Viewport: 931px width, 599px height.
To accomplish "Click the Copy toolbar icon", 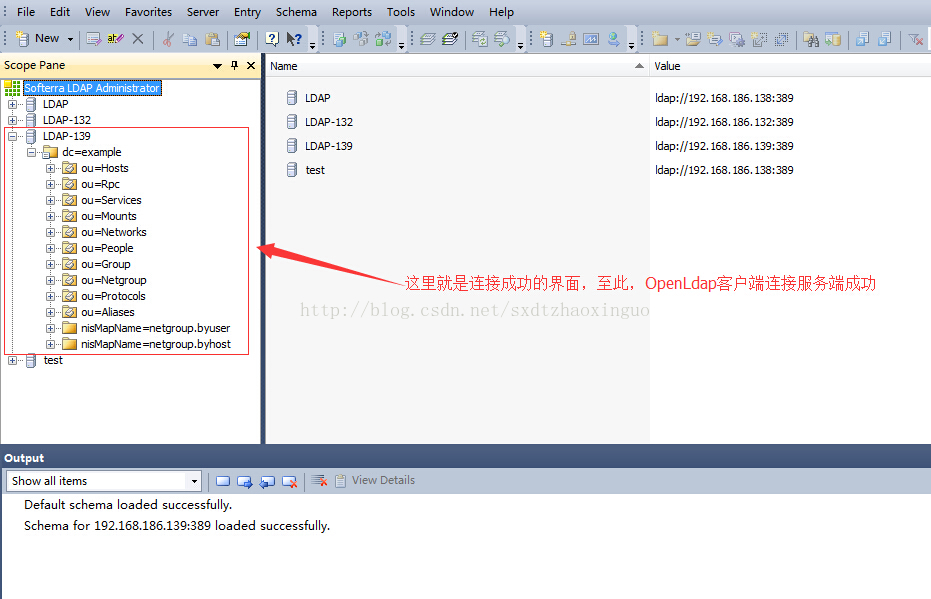I will pyautogui.click(x=190, y=39).
